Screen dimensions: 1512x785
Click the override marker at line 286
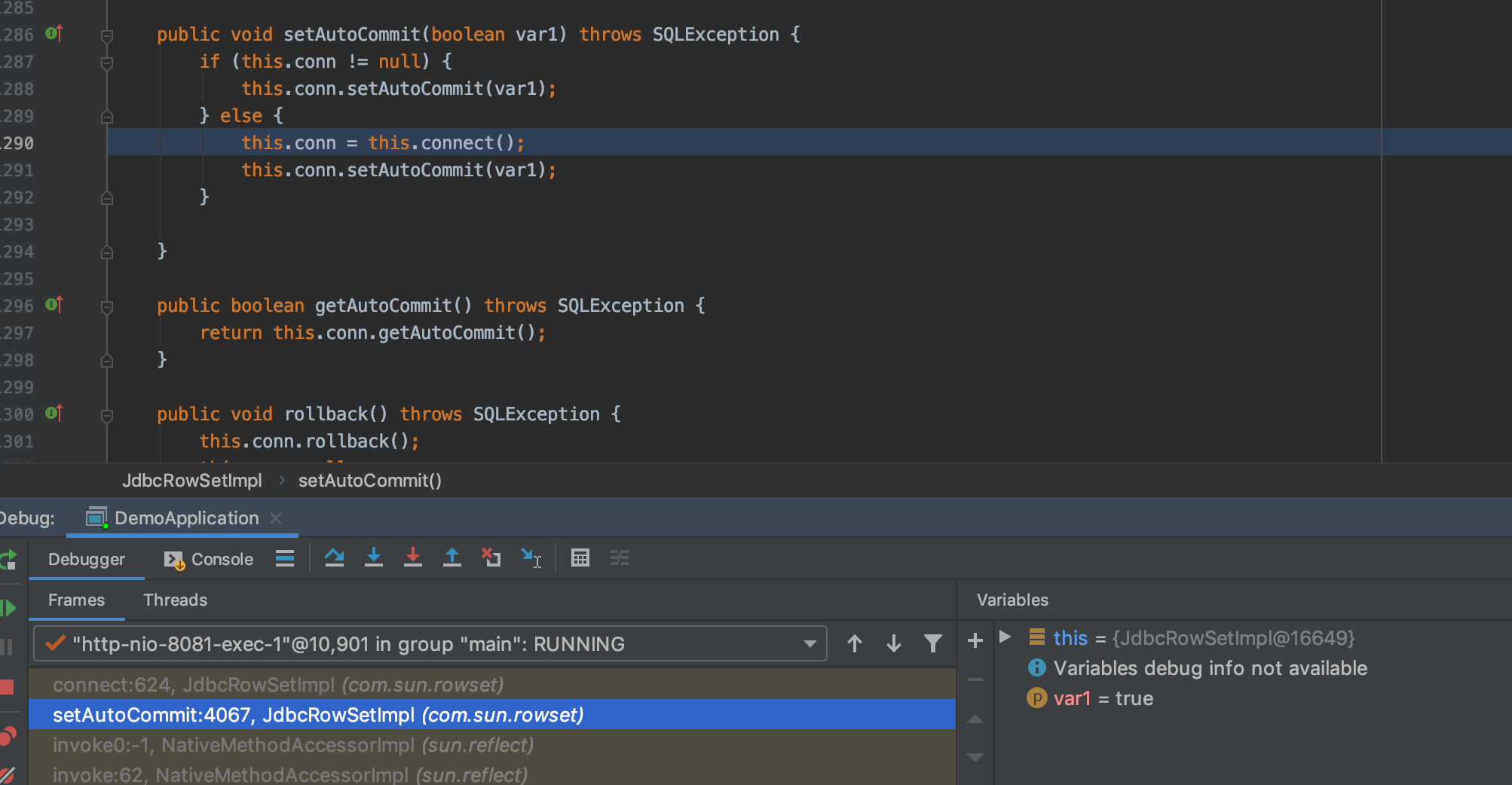click(x=54, y=33)
